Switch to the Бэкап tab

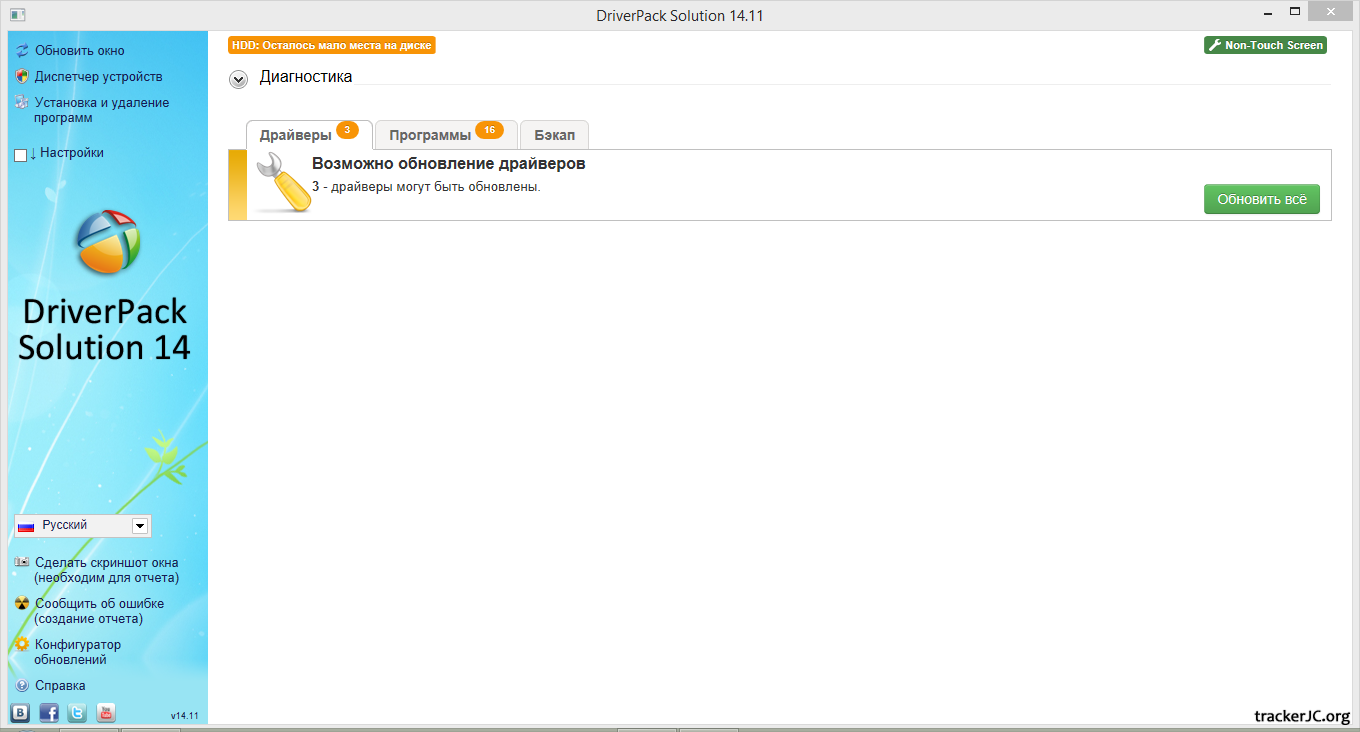(554, 135)
